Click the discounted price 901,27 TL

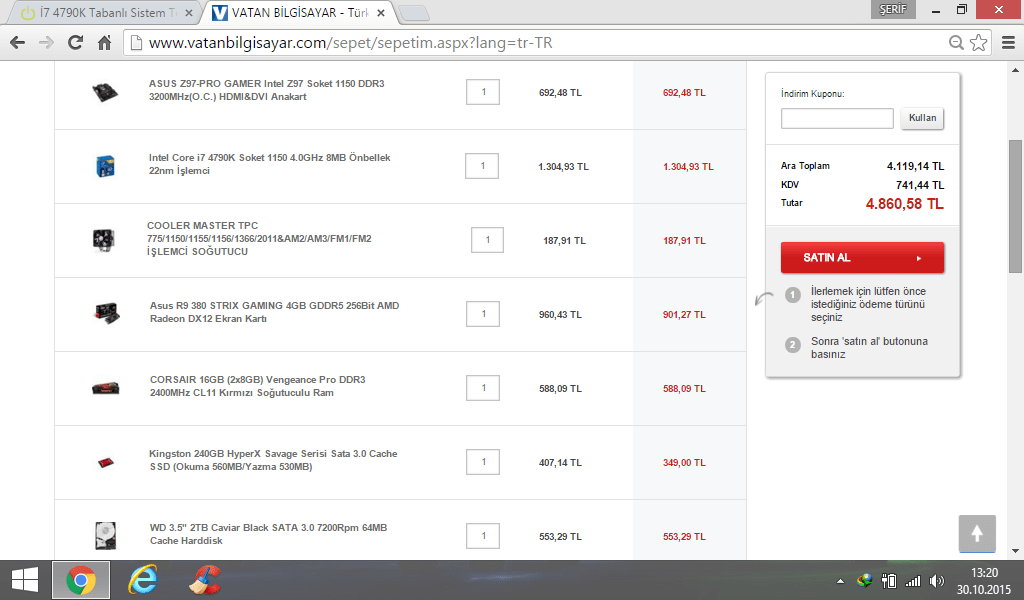click(x=684, y=315)
